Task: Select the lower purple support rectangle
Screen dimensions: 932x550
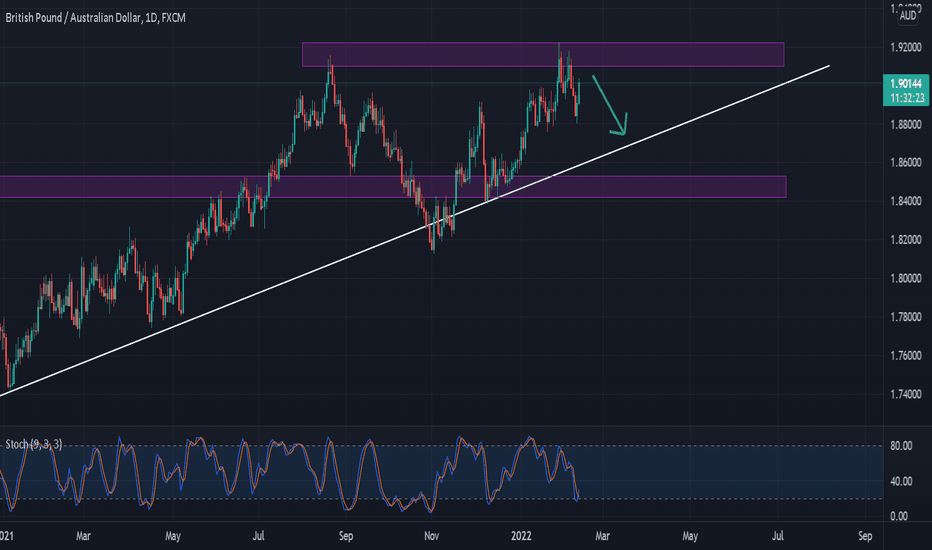Action: [x=393, y=187]
